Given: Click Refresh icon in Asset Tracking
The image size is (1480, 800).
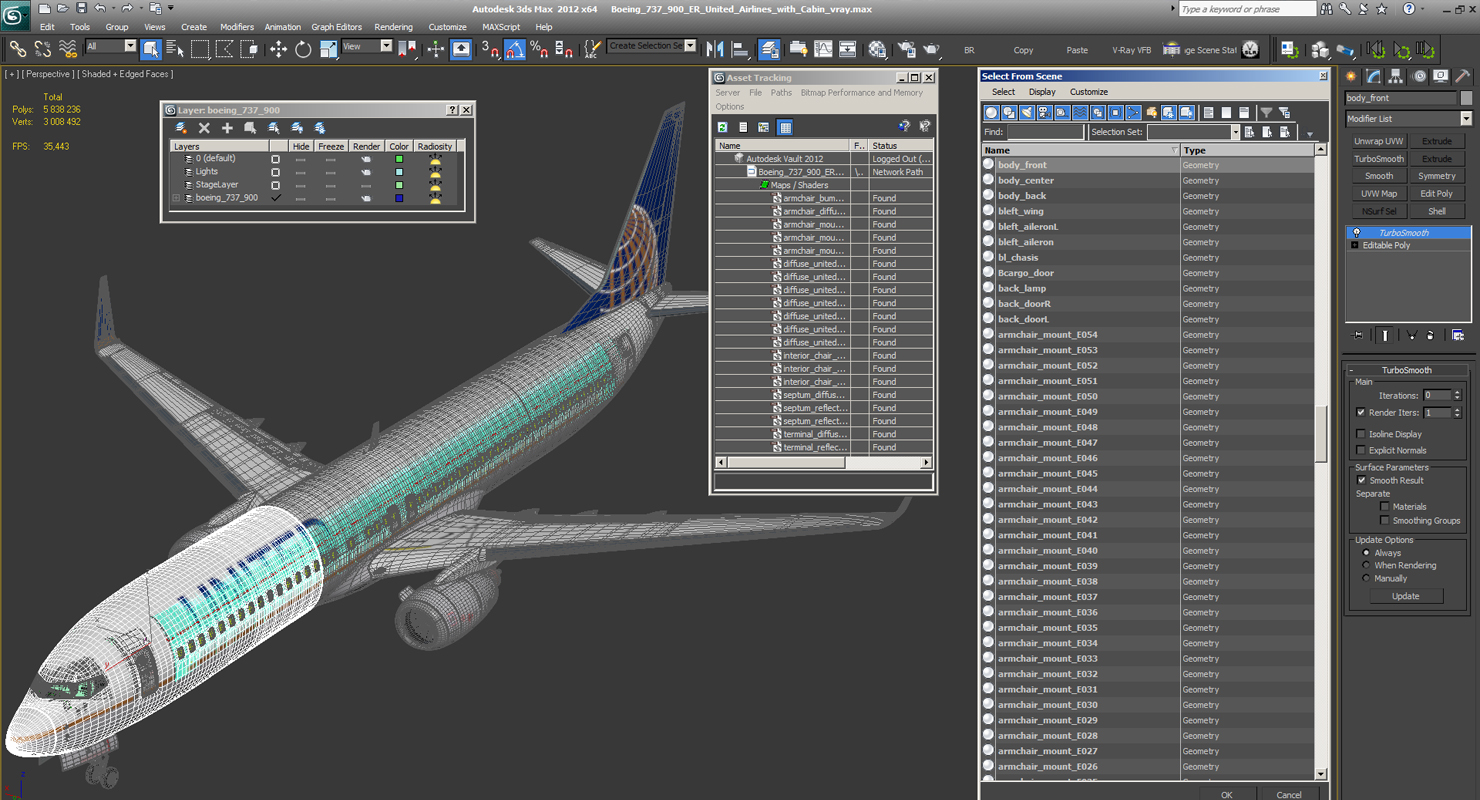Looking at the screenshot, I should tap(722, 127).
